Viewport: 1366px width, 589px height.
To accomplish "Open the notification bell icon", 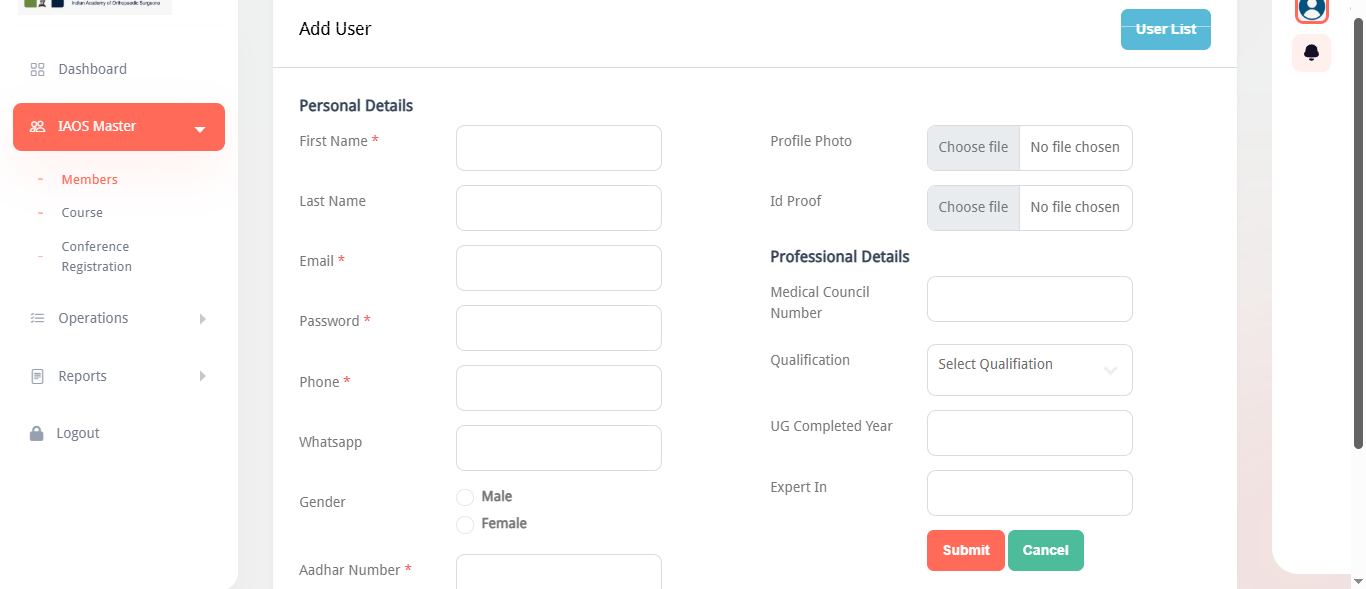I will [1312, 52].
